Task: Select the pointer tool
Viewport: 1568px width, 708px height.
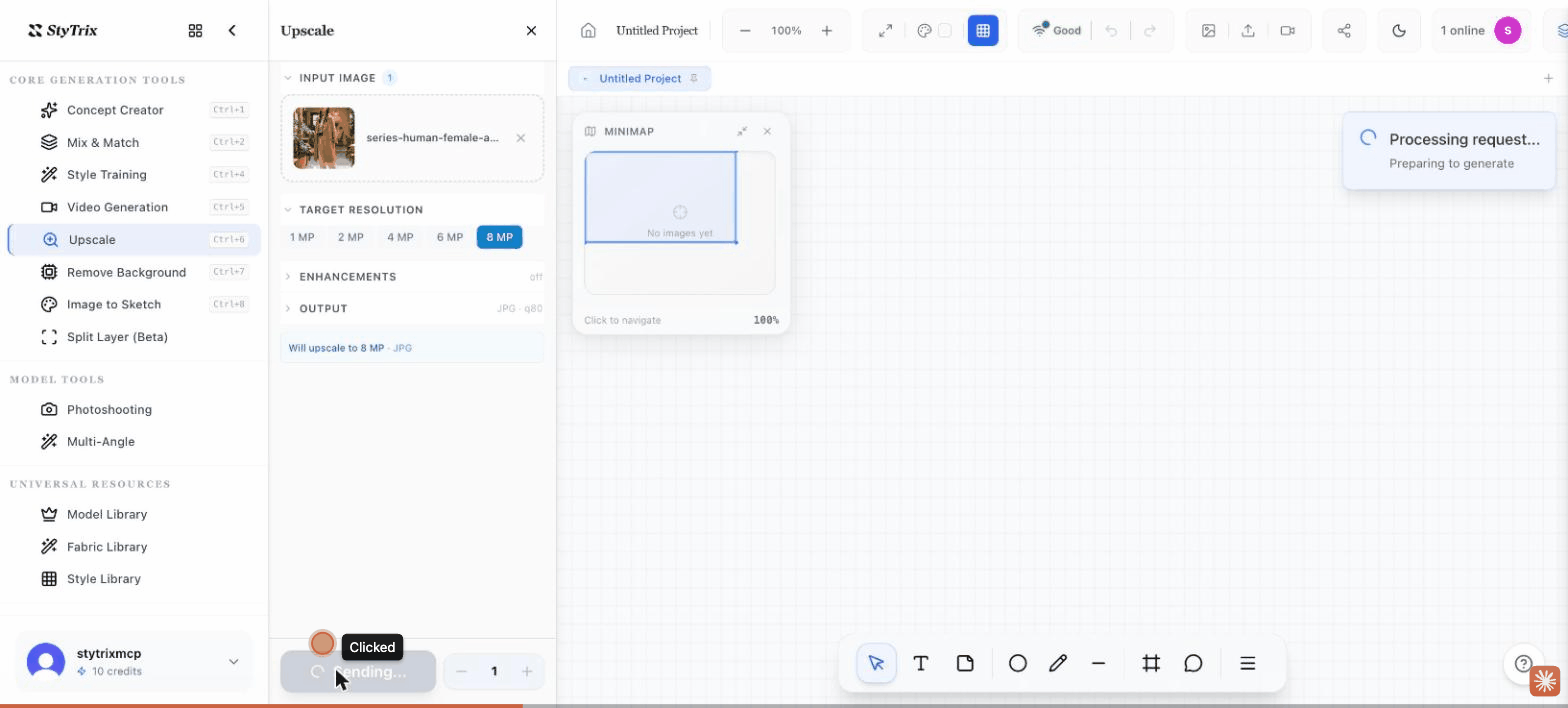Action: coord(877,663)
